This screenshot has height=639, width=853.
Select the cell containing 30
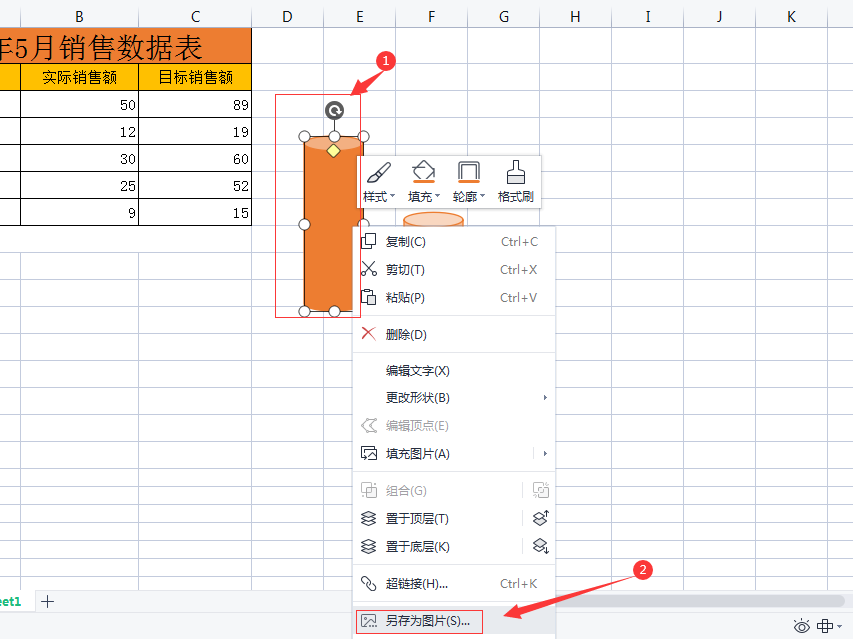coord(79,158)
